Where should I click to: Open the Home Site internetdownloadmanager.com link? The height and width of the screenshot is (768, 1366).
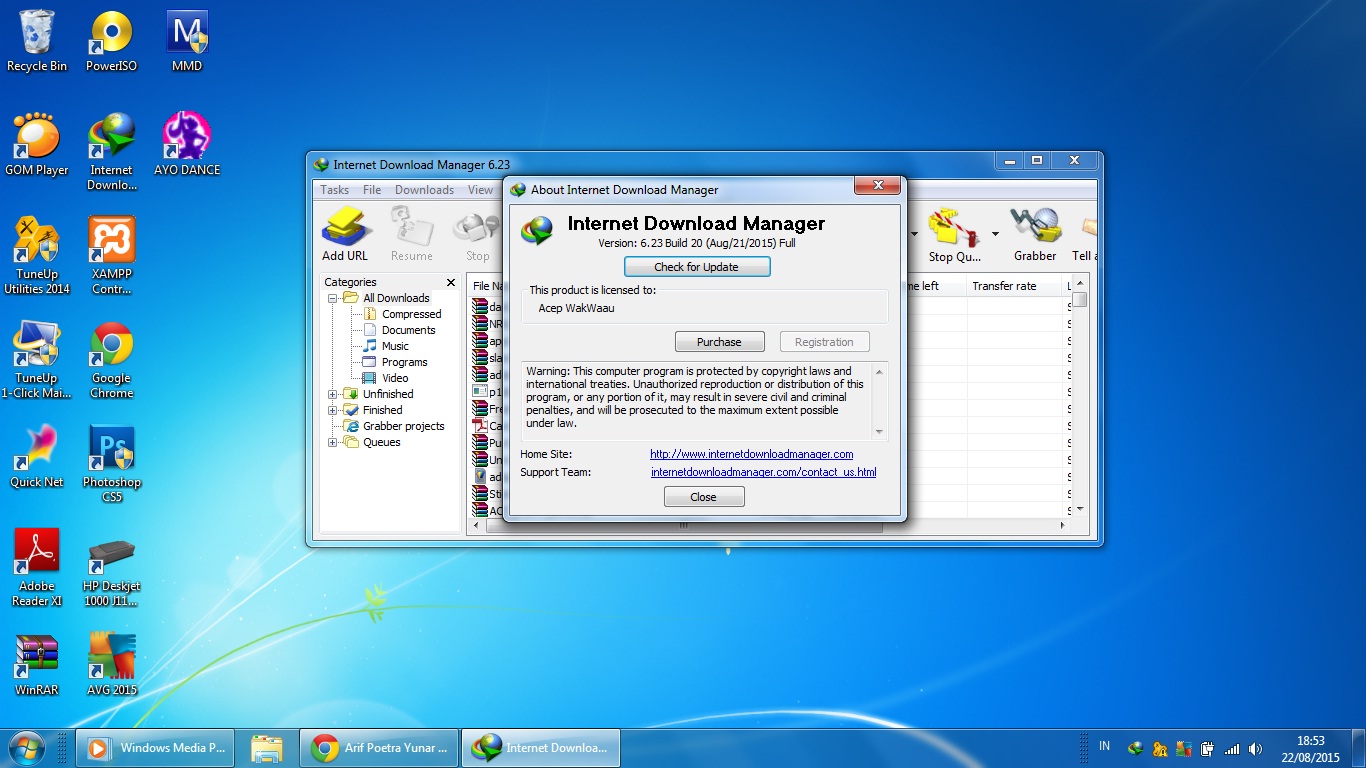752,454
